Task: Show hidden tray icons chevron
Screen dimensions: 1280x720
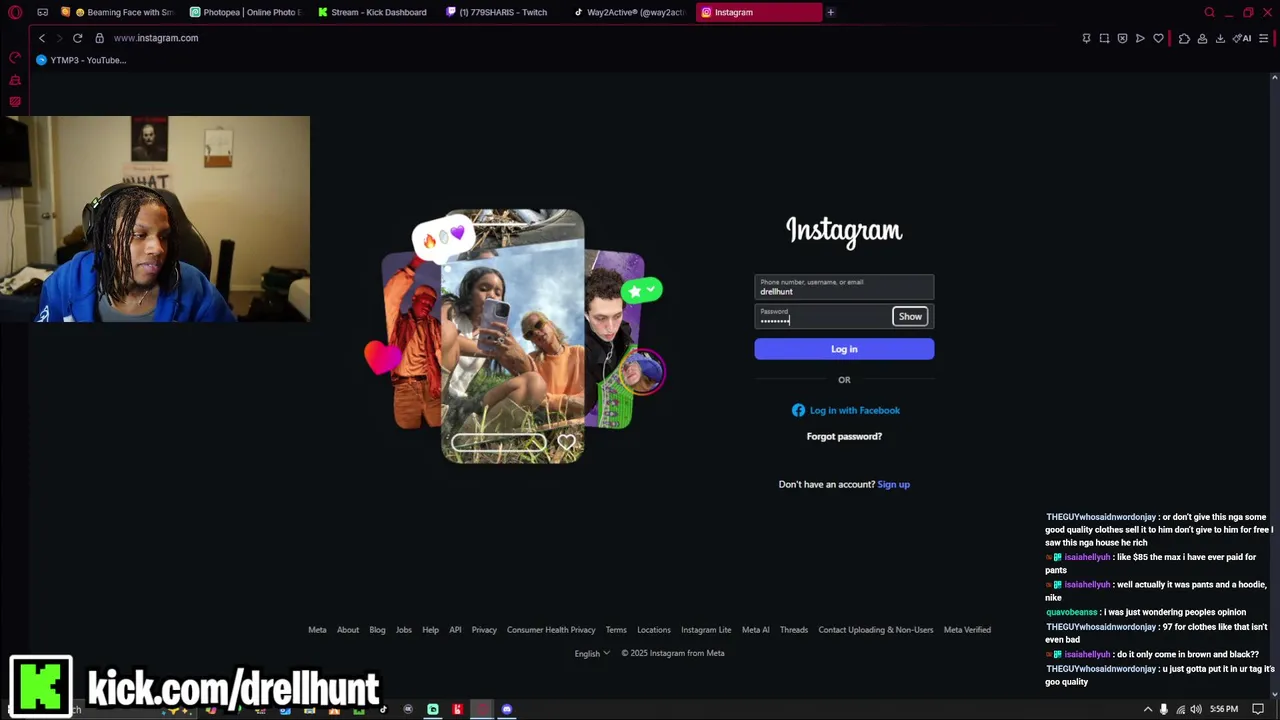Action: (x=1148, y=709)
